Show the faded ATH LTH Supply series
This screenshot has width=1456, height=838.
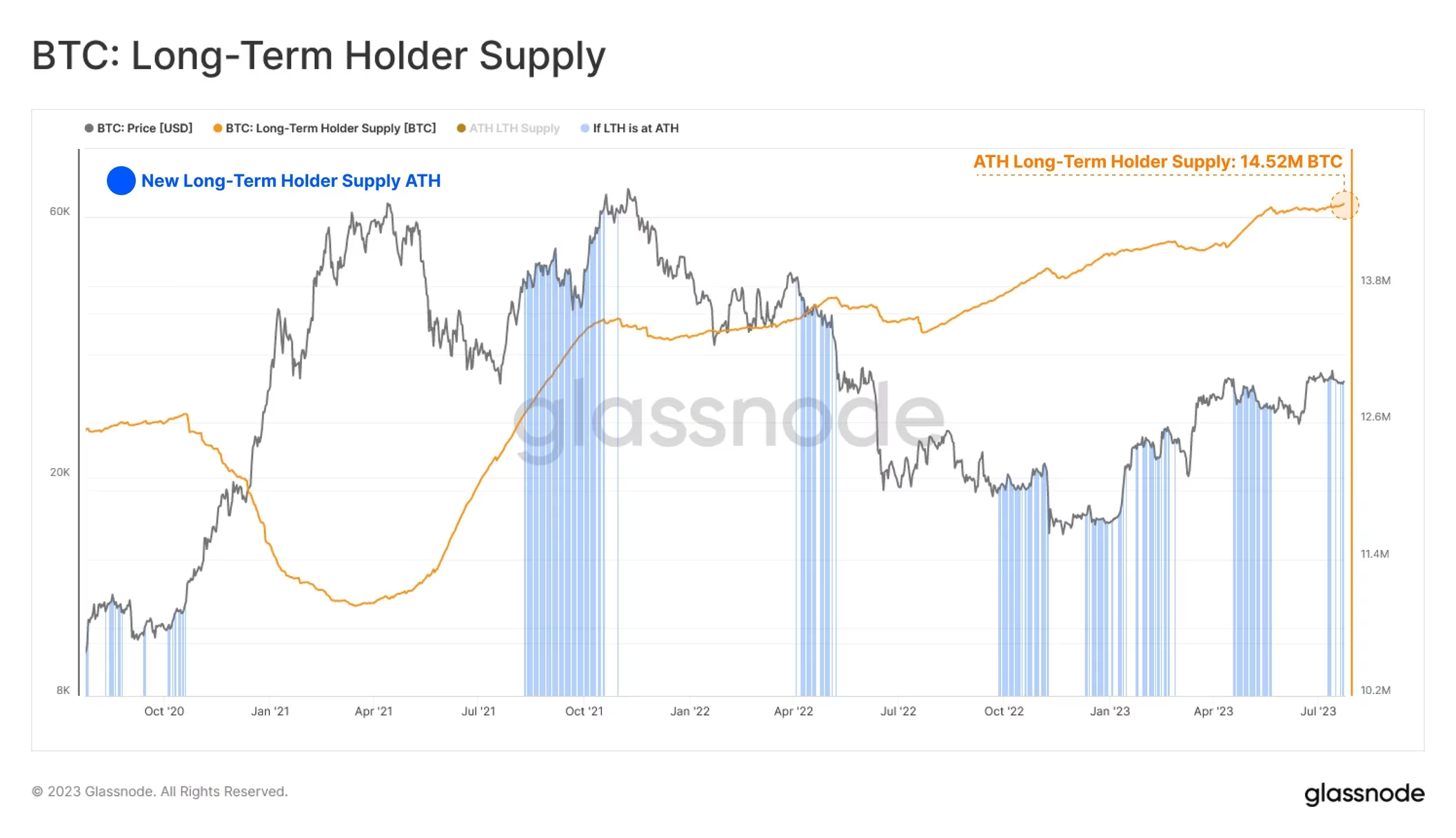point(514,128)
